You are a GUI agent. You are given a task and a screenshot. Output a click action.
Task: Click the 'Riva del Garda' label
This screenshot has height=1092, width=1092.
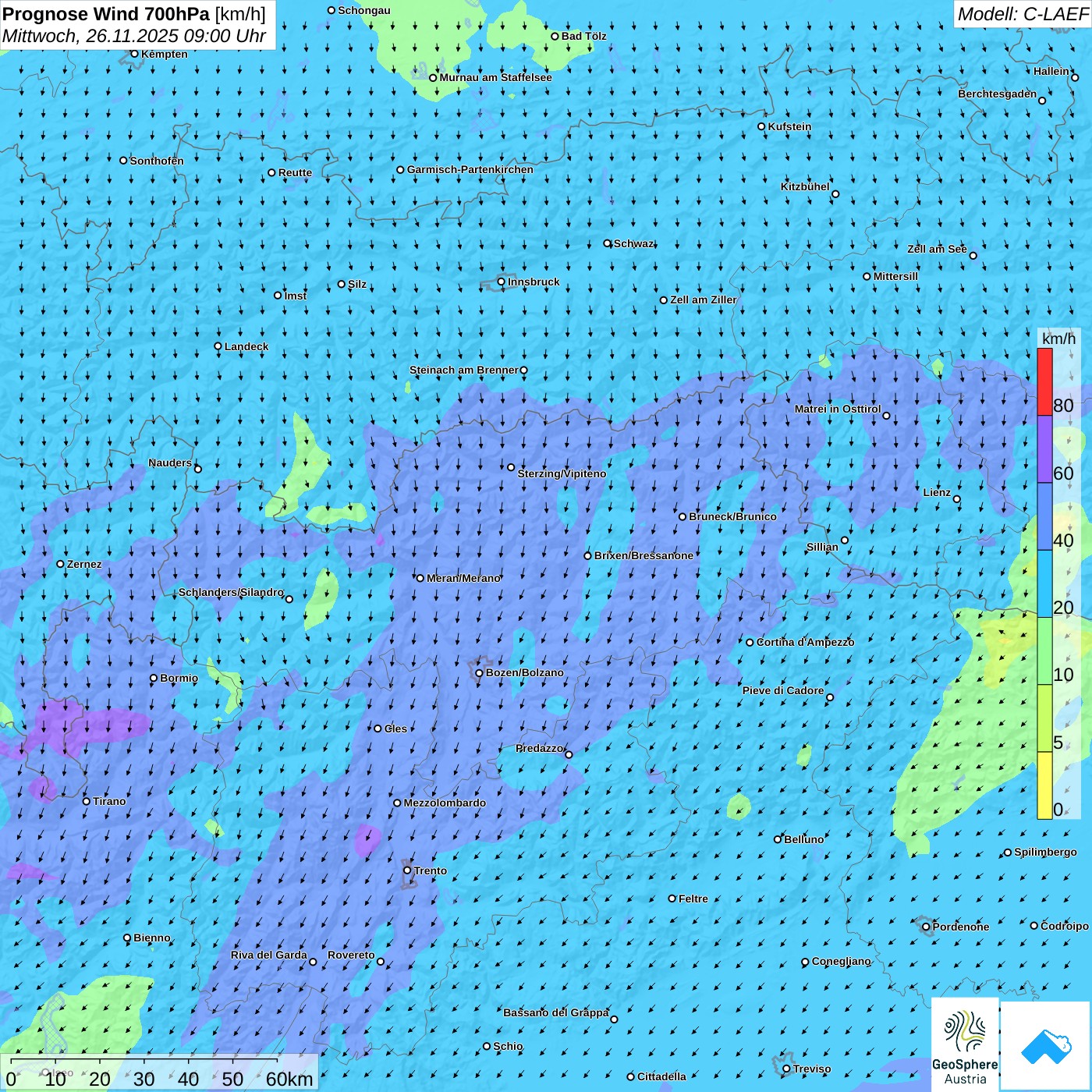(x=269, y=955)
